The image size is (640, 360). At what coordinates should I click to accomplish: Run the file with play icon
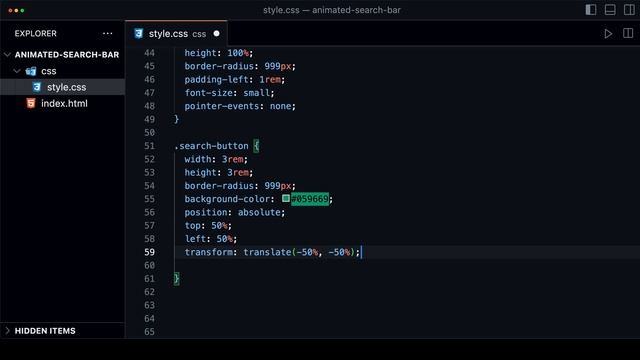point(608,33)
